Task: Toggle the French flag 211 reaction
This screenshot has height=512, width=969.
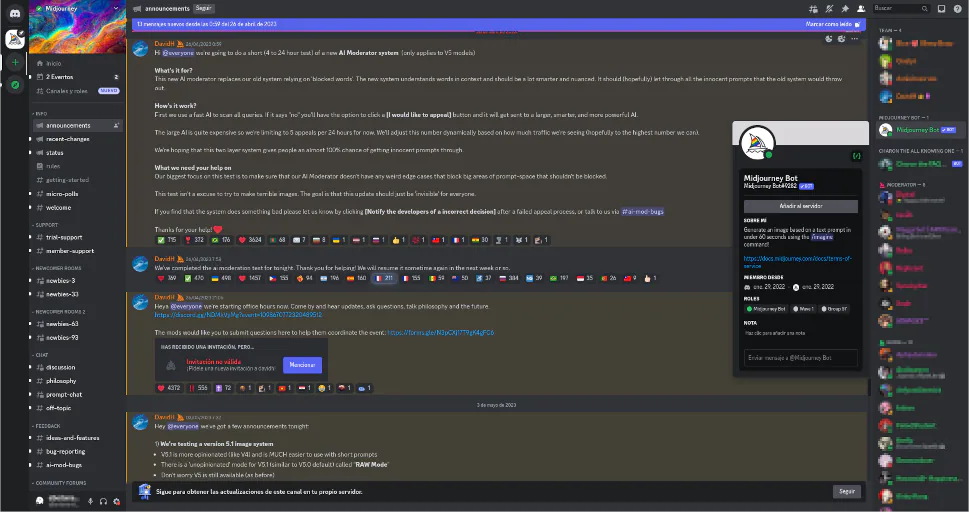Action: coord(383,278)
